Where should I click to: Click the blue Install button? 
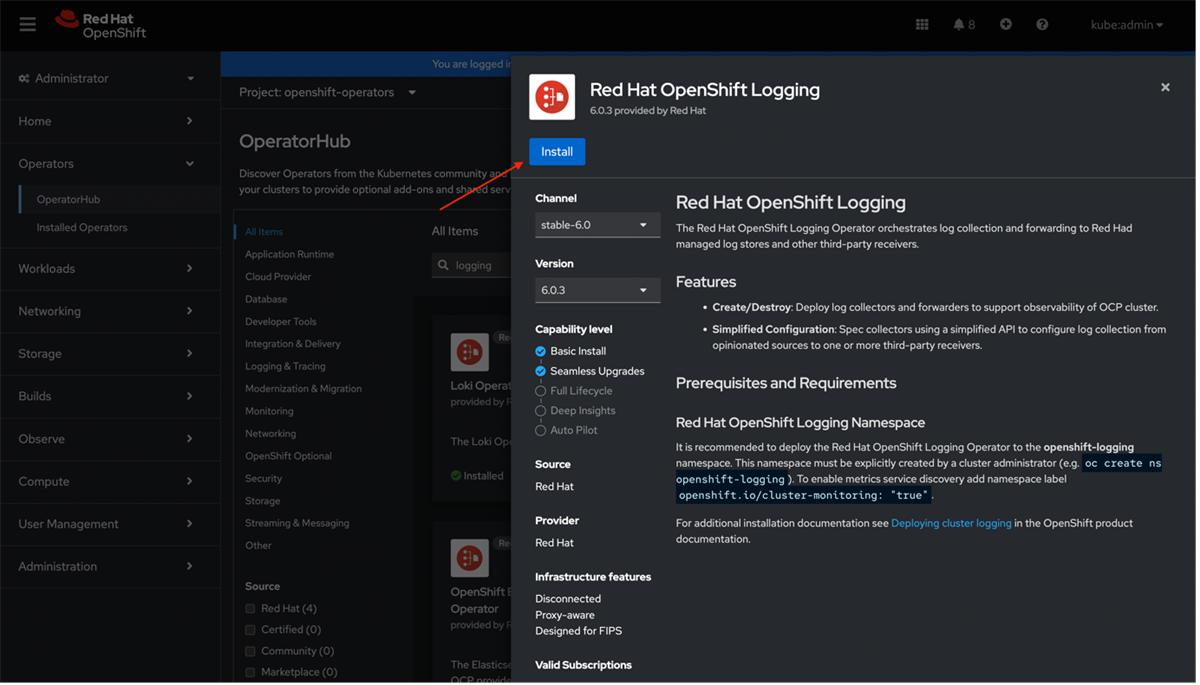(x=556, y=151)
